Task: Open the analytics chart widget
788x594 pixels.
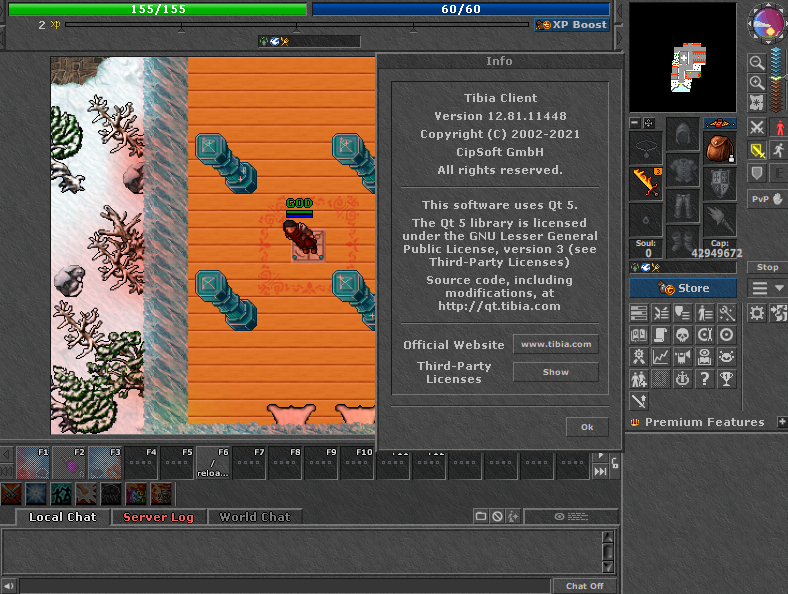Action: pyautogui.click(x=661, y=357)
